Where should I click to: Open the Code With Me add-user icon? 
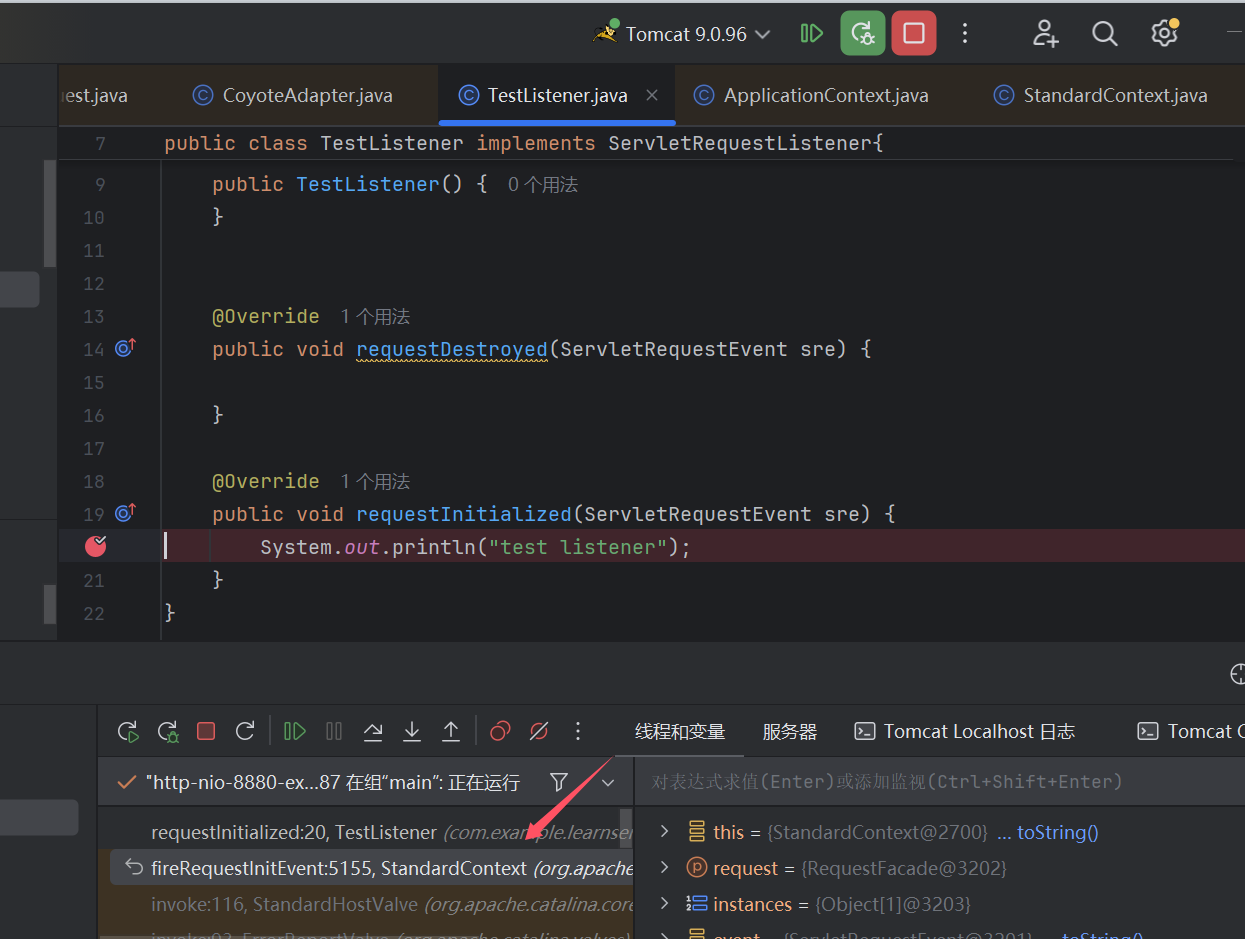coord(1046,34)
